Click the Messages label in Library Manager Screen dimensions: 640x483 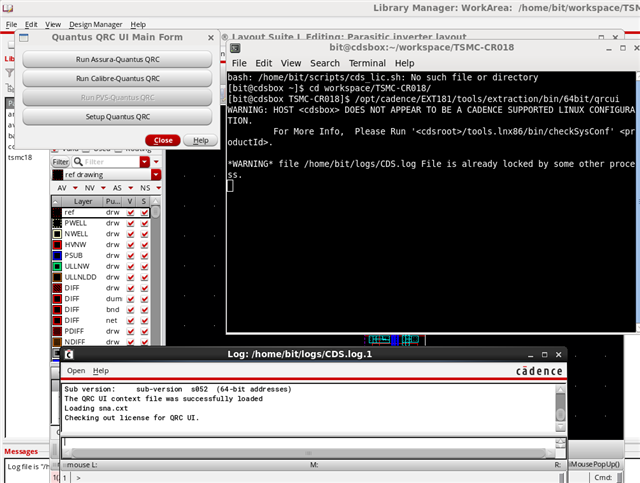(x=21, y=452)
